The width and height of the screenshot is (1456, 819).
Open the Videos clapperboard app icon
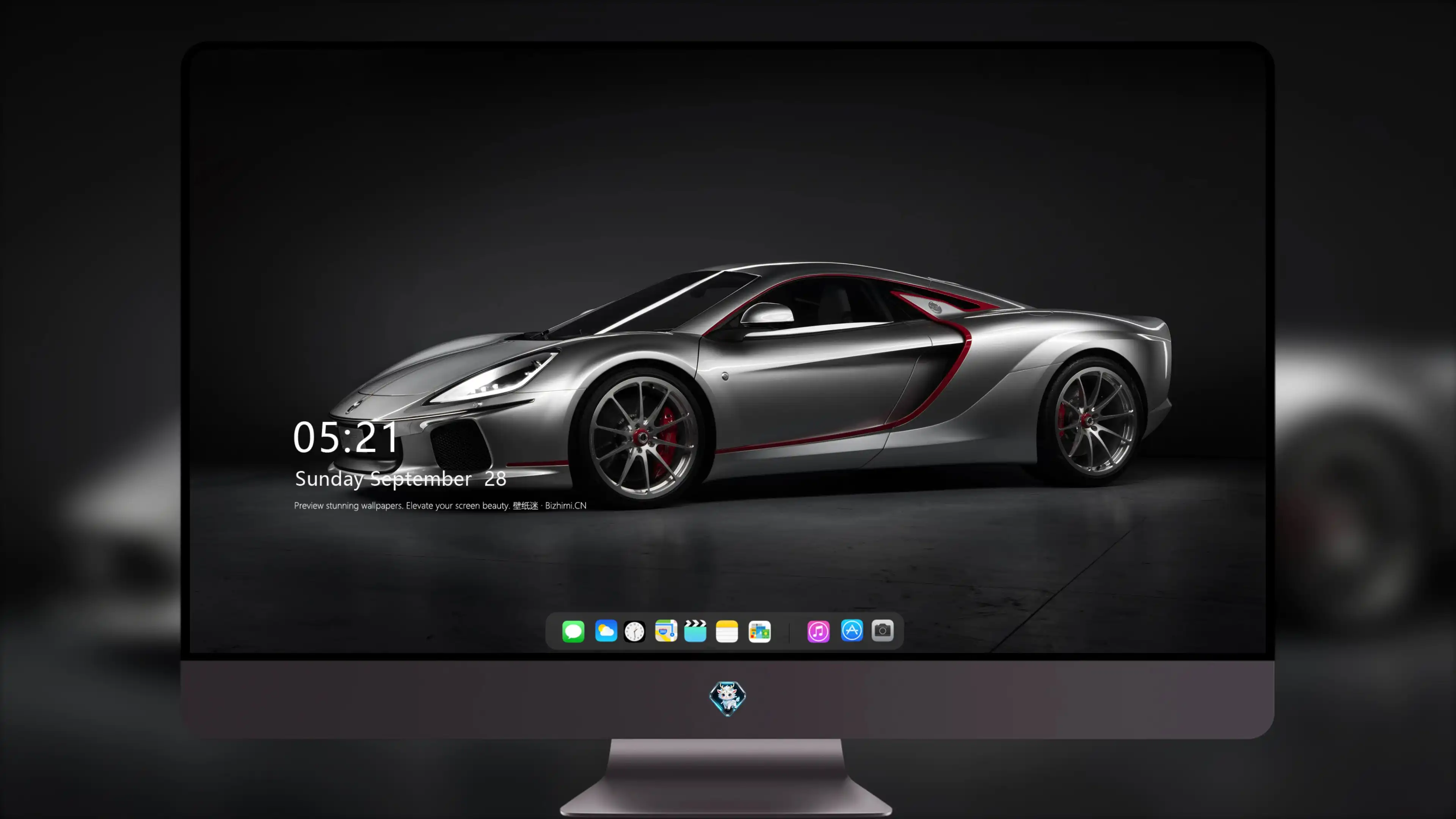click(695, 631)
